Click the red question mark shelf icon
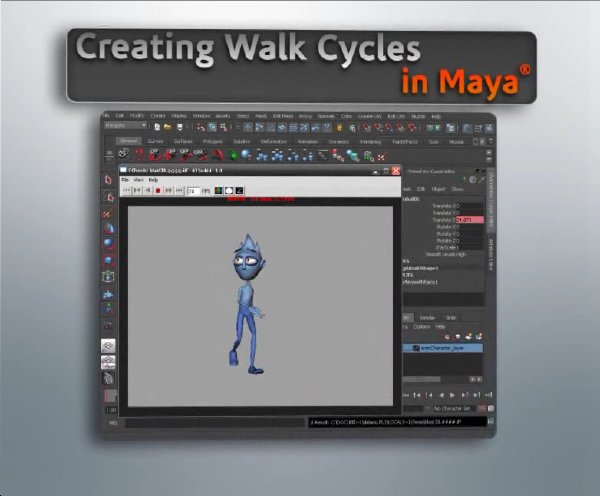This screenshot has height=496, width=600. 140,154
